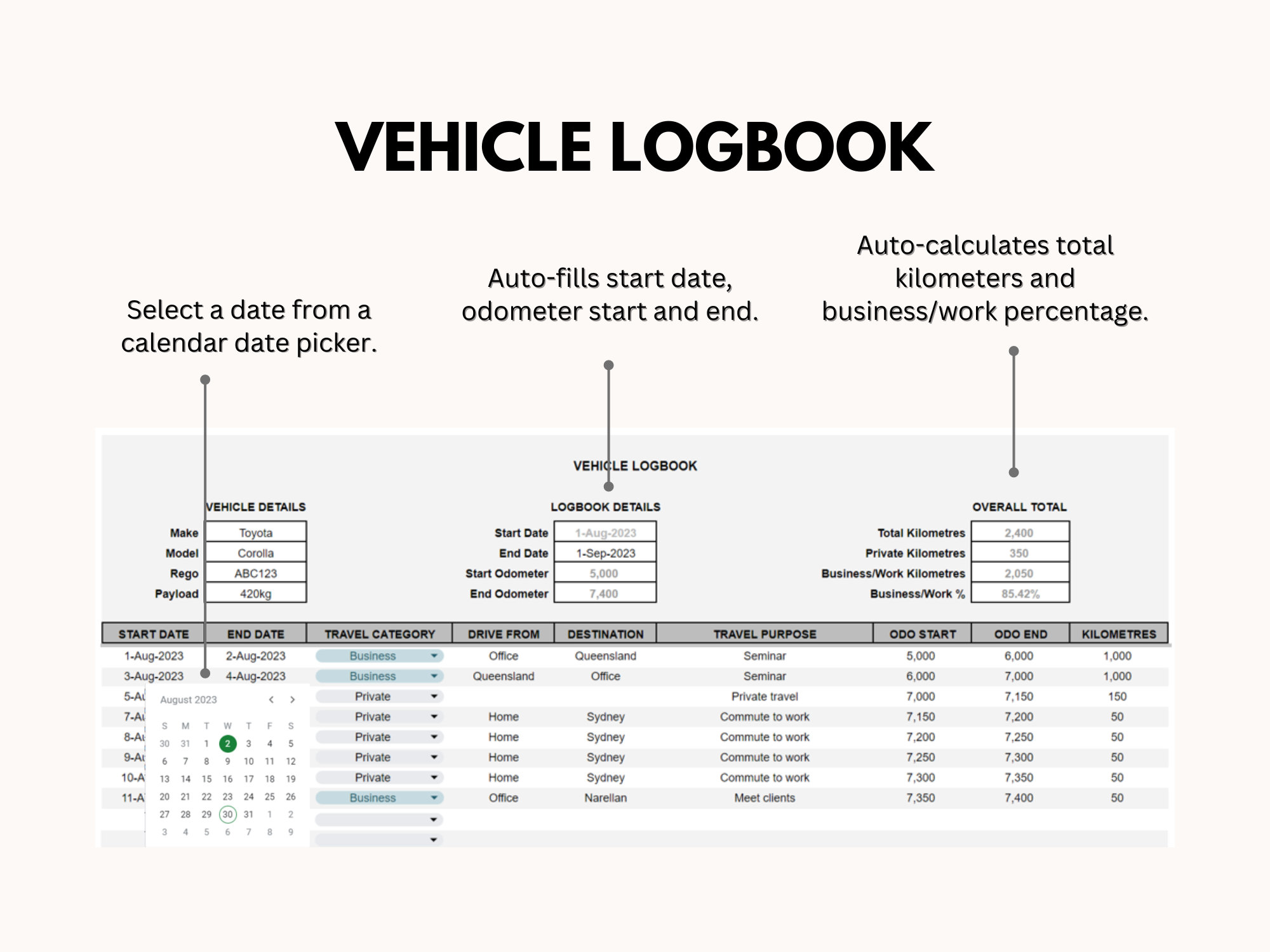Viewport: 1270px width, 952px height.
Task: Select the circled August 30 date
Action: tap(227, 814)
